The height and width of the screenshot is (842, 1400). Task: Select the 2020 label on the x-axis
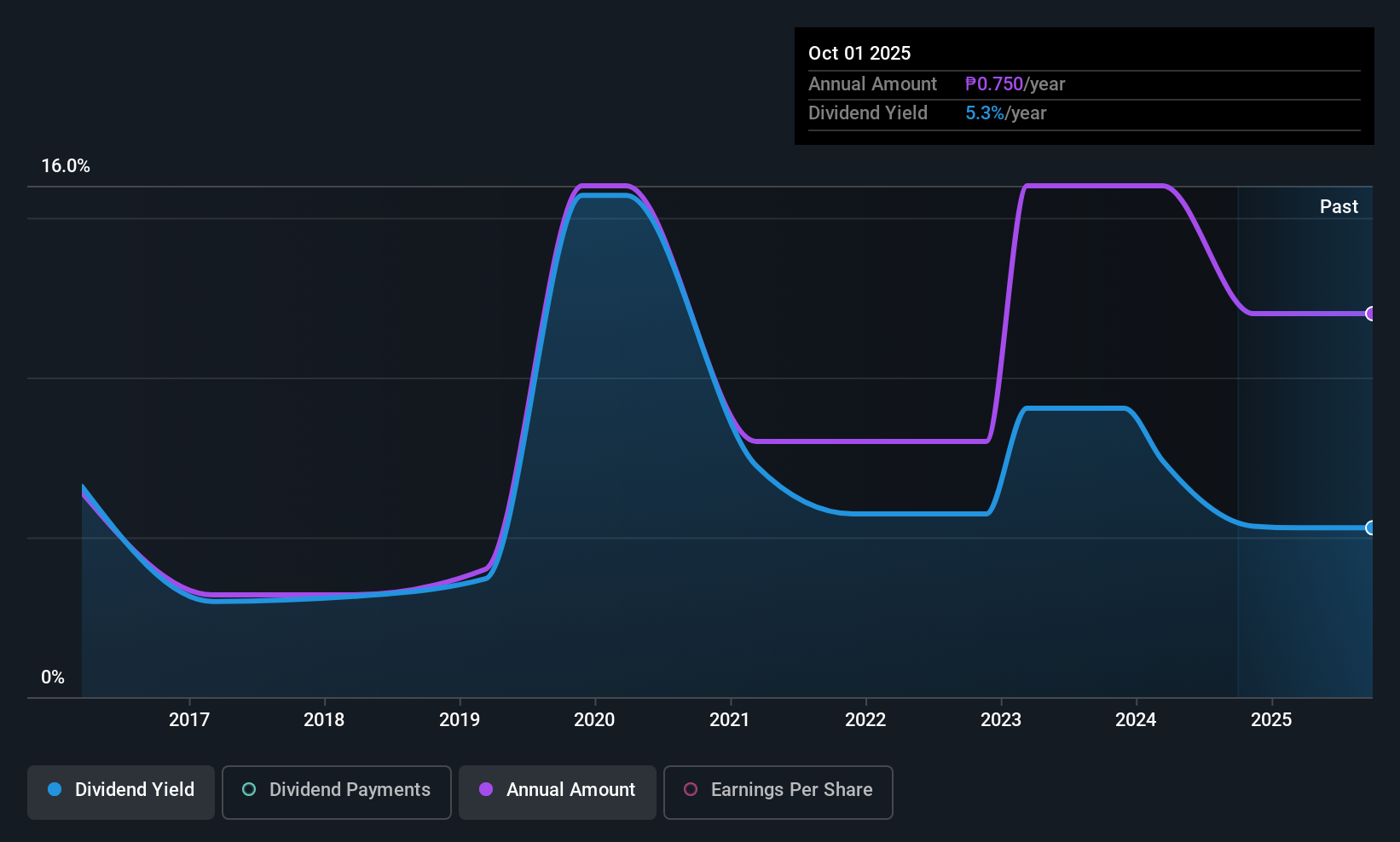click(594, 719)
